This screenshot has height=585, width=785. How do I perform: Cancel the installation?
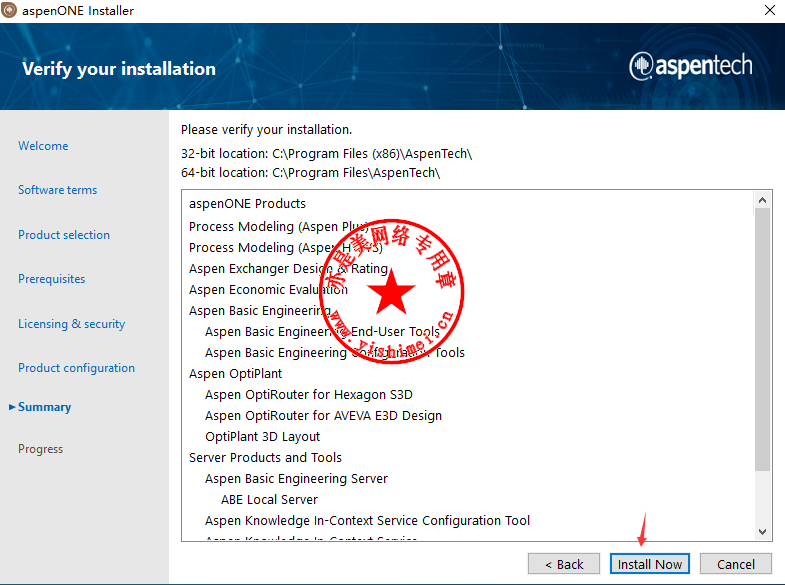tap(735, 564)
